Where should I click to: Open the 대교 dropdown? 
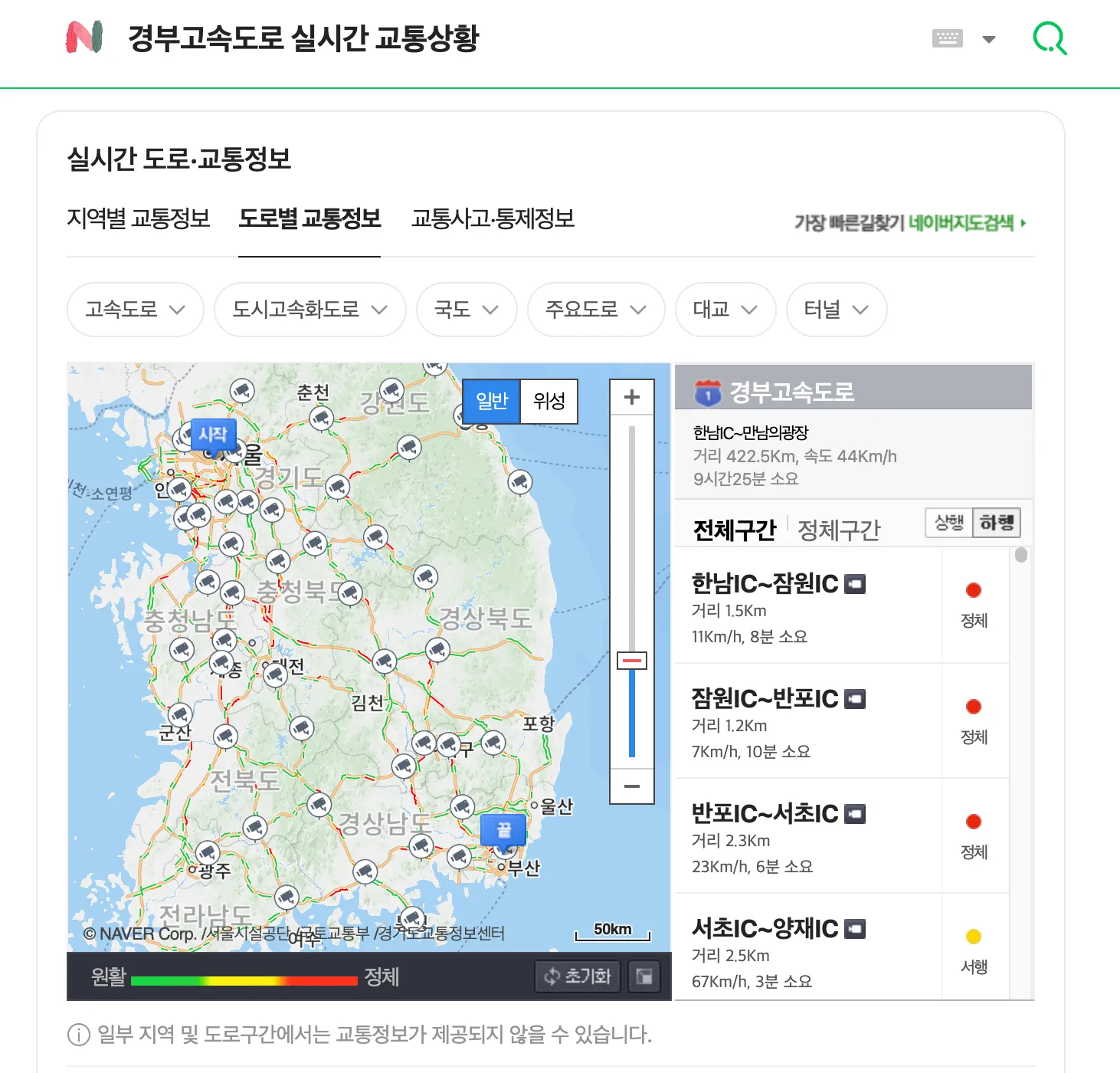(724, 310)
